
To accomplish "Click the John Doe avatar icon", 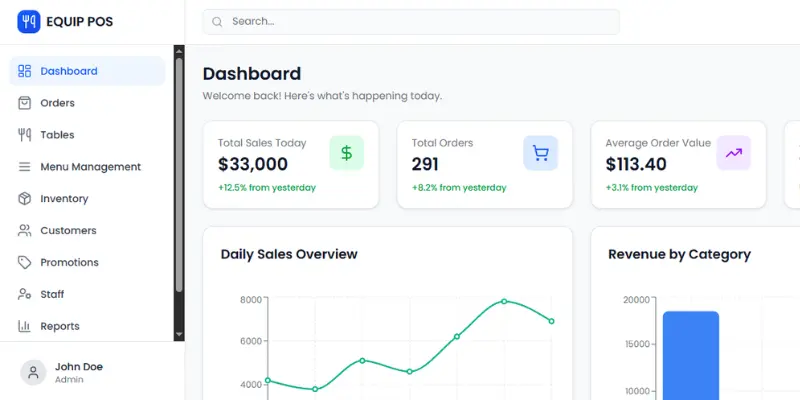I will 33,373.
